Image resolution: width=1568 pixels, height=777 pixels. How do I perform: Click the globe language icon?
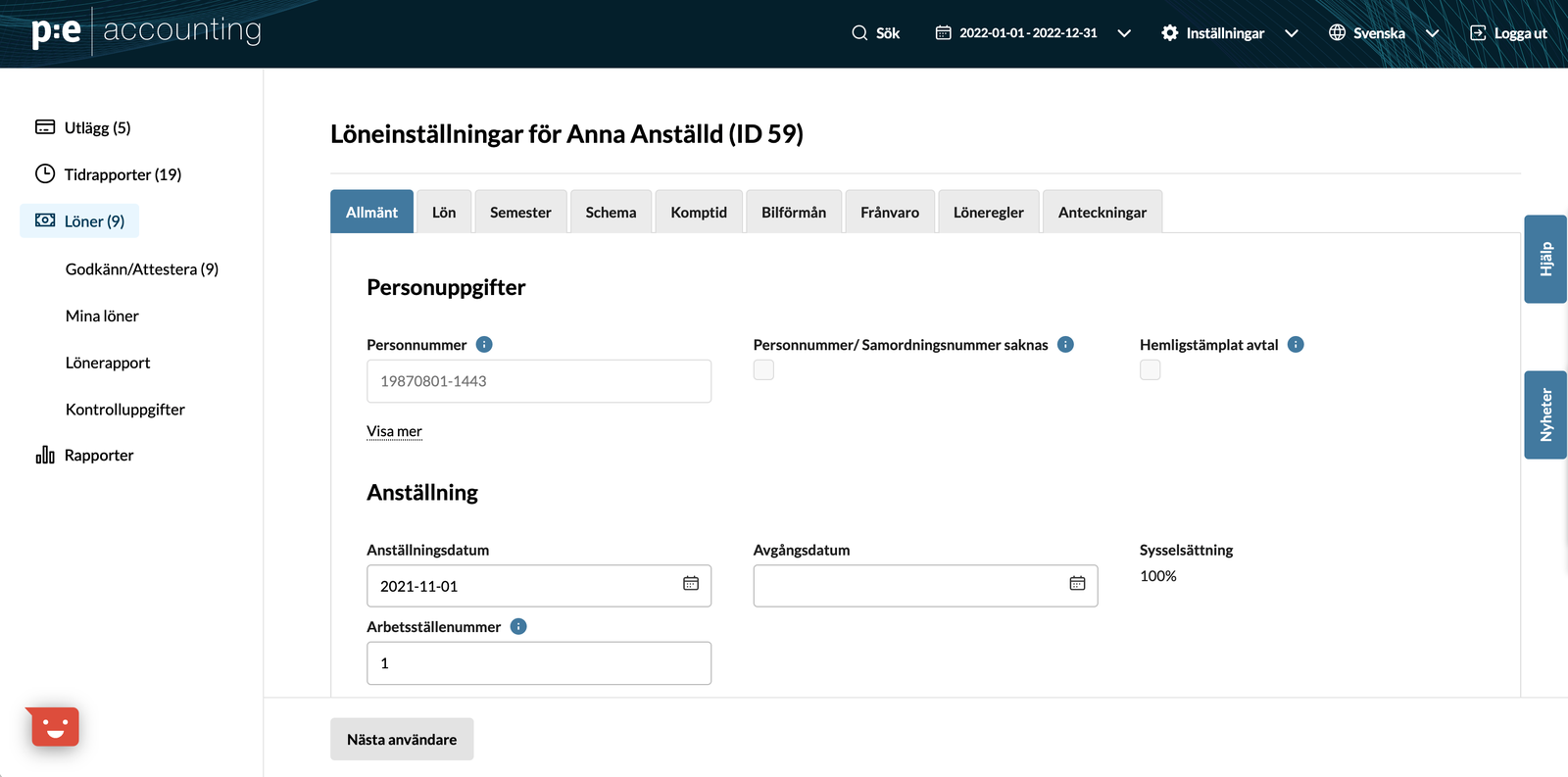(x=1337, y=33)
